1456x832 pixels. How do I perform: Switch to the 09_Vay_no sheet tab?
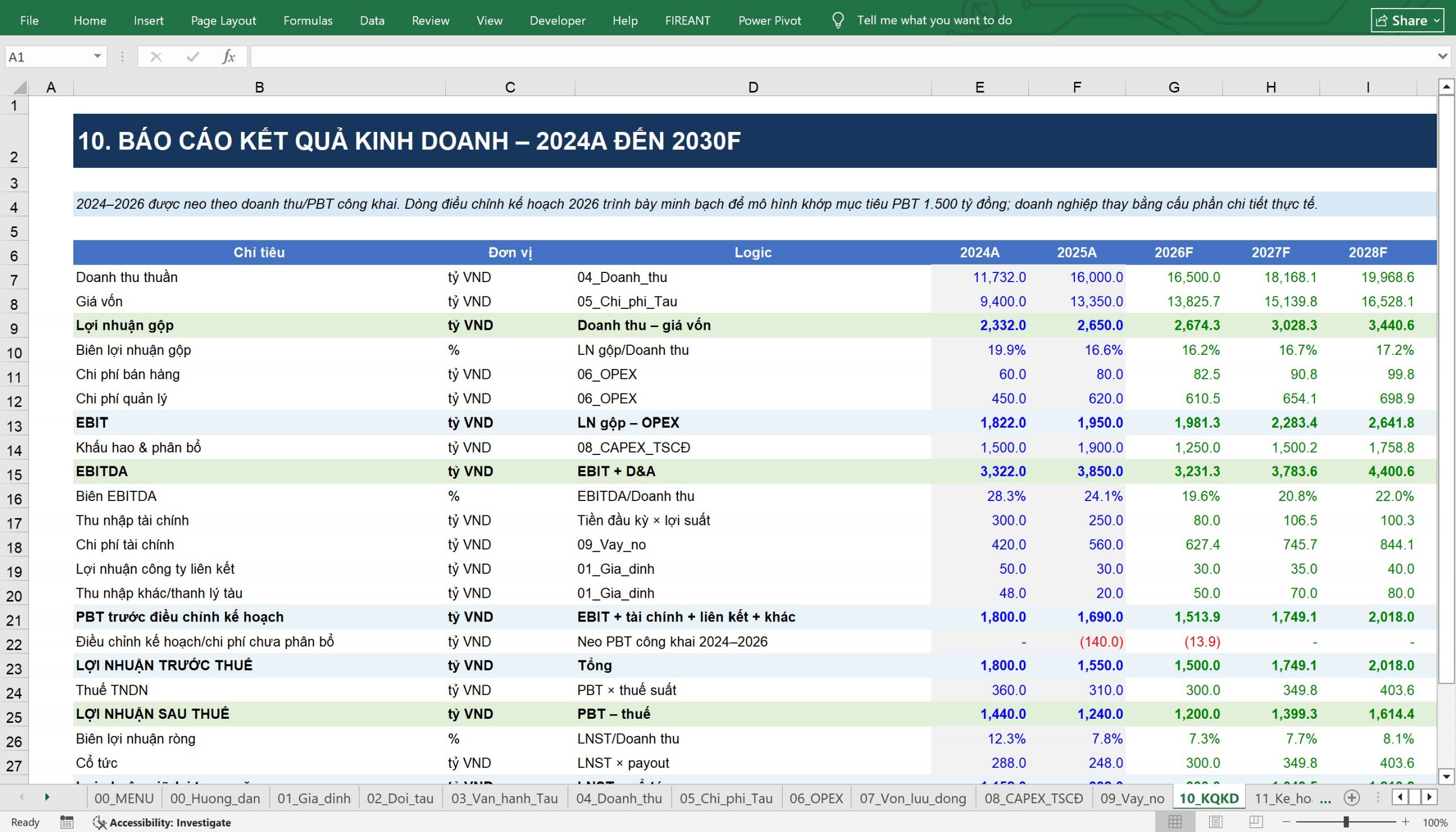pos(1132,798)
